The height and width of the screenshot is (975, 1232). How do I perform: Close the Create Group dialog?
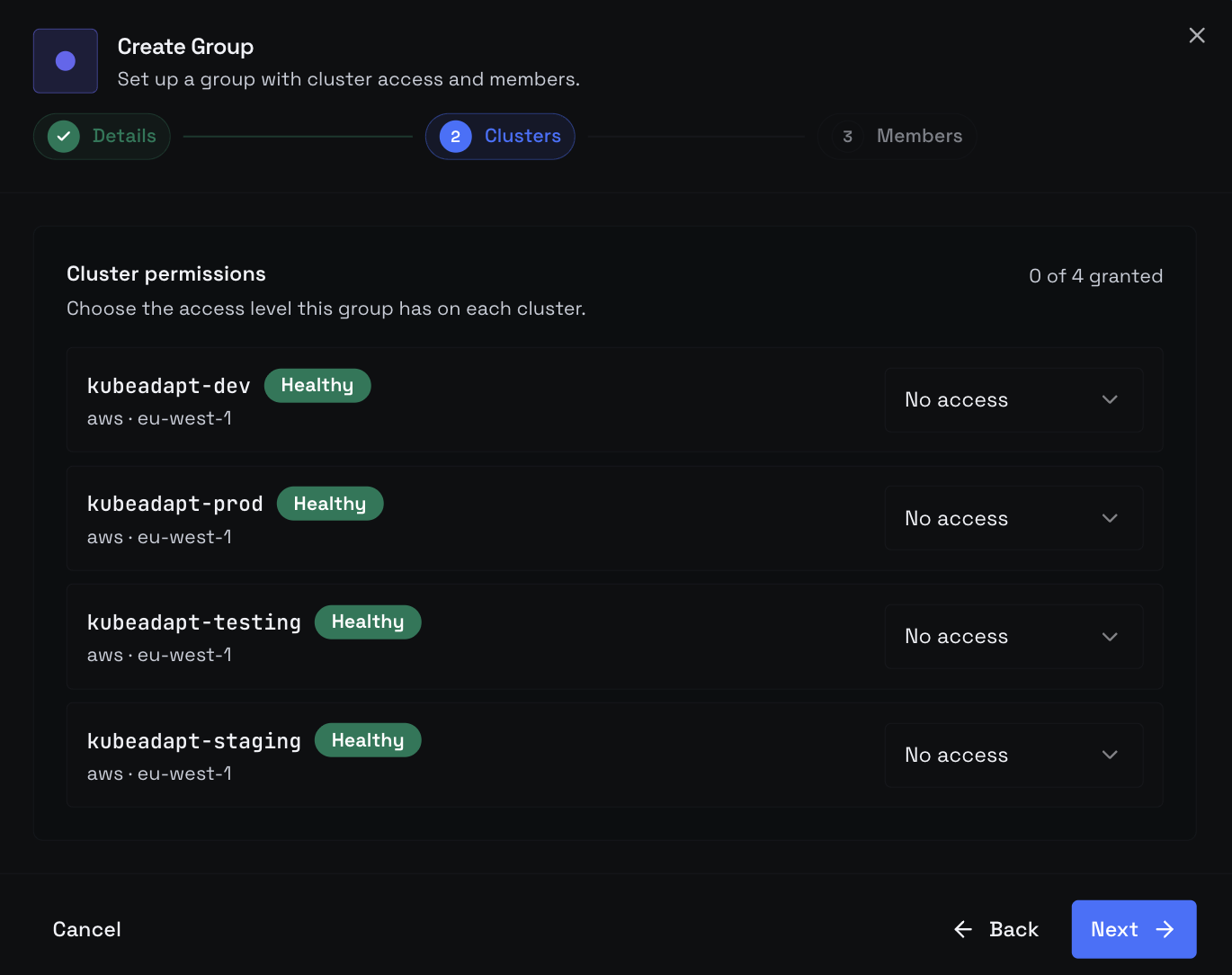(x=1196, y=35)
